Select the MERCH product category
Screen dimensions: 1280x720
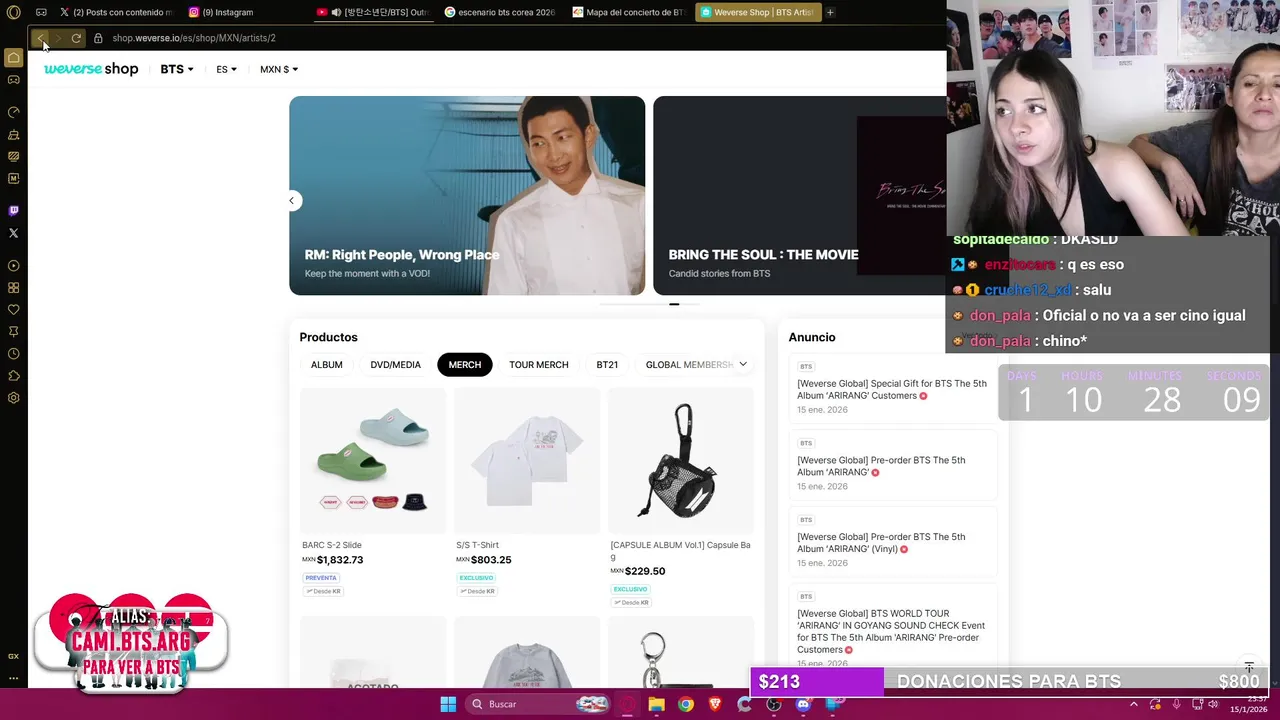[x=465, y=365]
